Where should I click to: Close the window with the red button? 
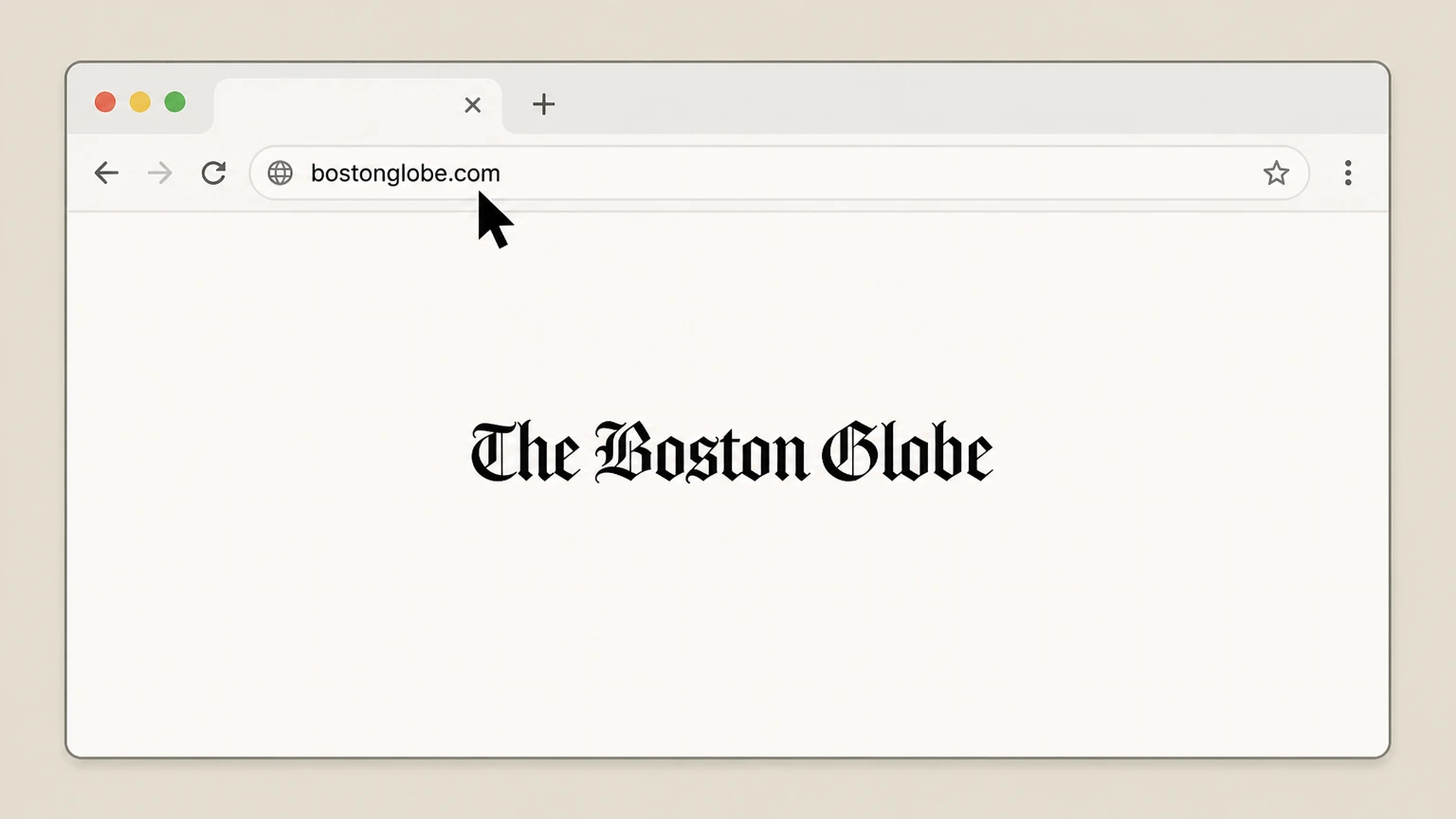pos(105,102)
